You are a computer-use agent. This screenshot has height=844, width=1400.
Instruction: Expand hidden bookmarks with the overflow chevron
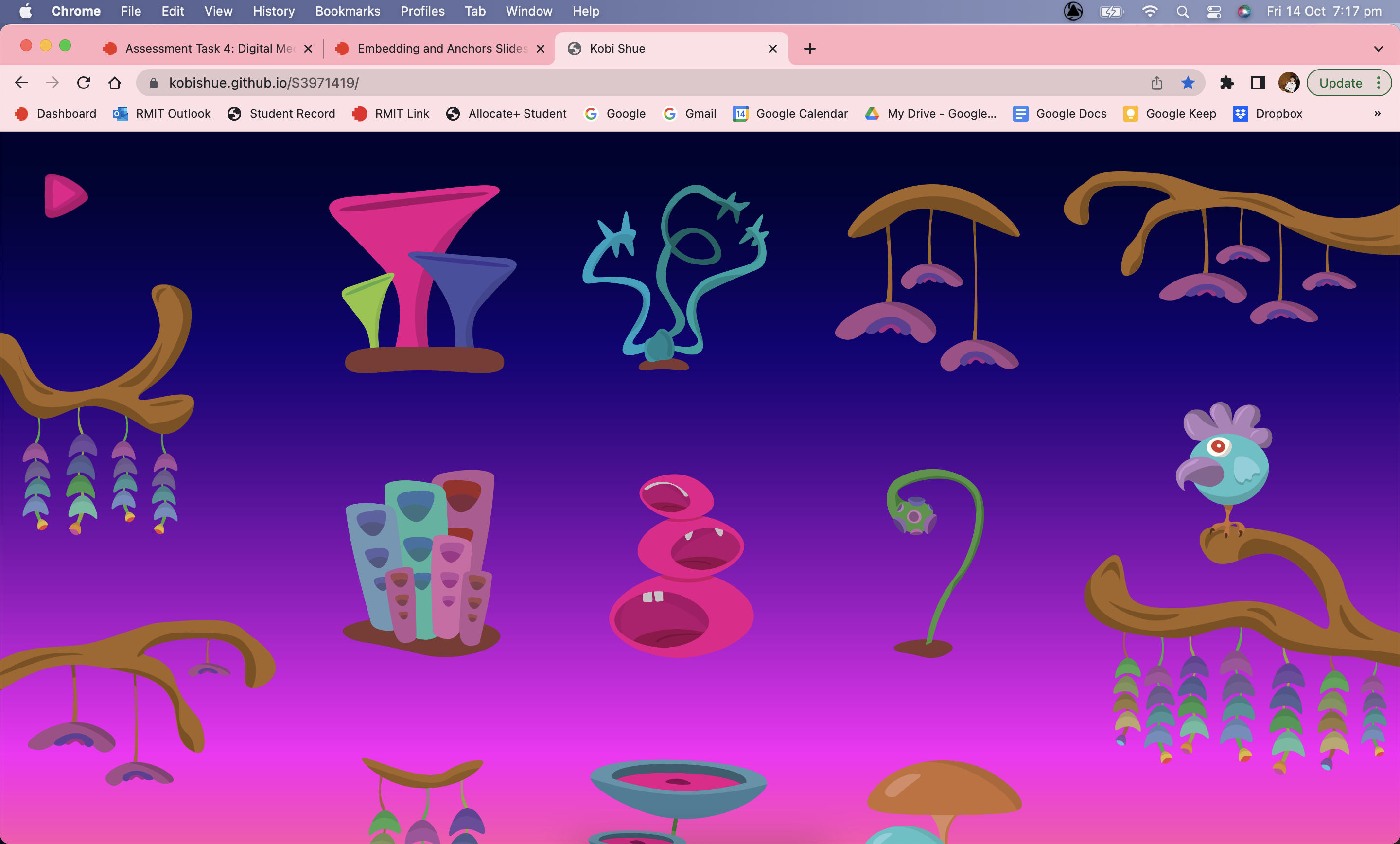point(1377,113)
